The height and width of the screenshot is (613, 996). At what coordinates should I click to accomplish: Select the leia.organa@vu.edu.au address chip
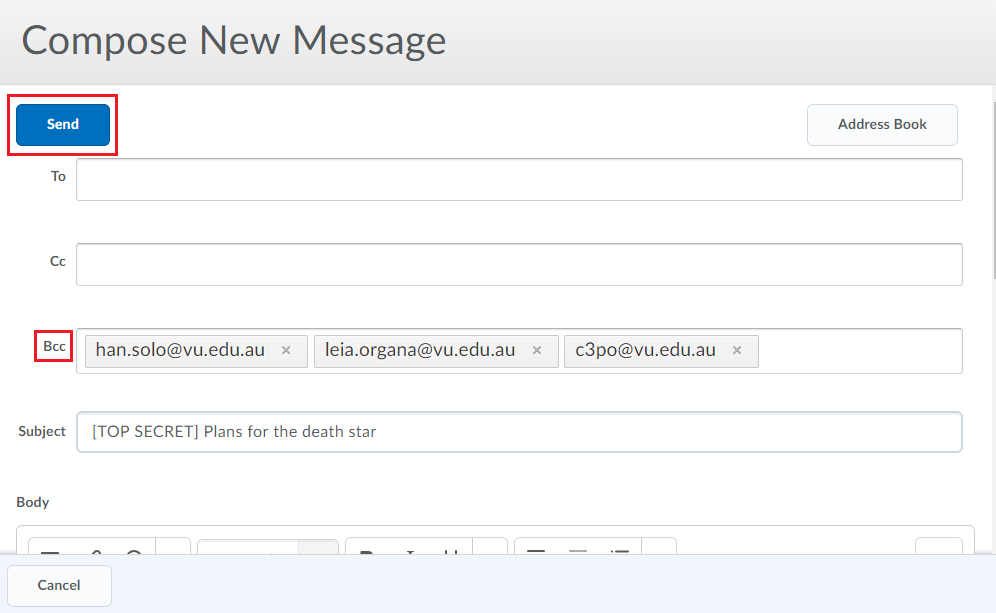click(x=420, y=350)
